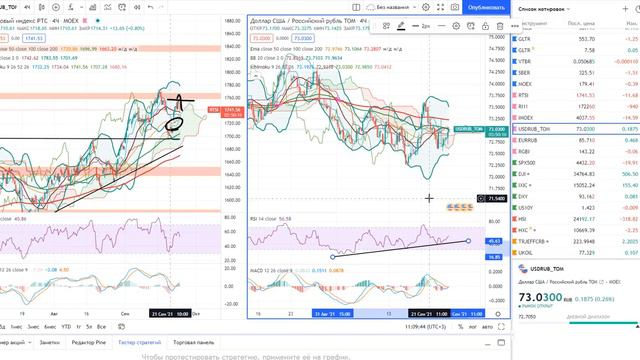Undo the last chart action

click(151, 7)
